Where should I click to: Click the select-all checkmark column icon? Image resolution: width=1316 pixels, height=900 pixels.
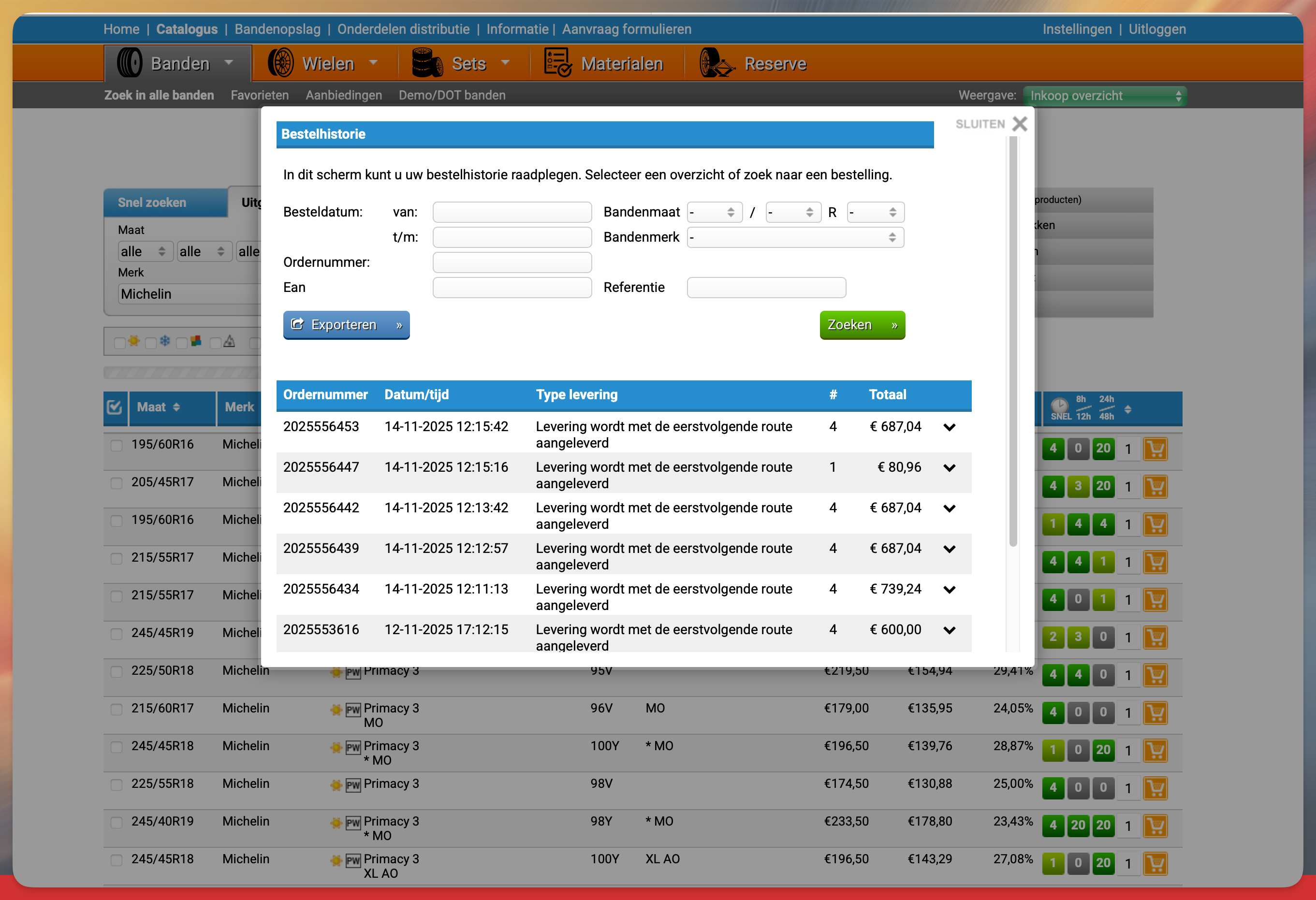tap(115, 407)
